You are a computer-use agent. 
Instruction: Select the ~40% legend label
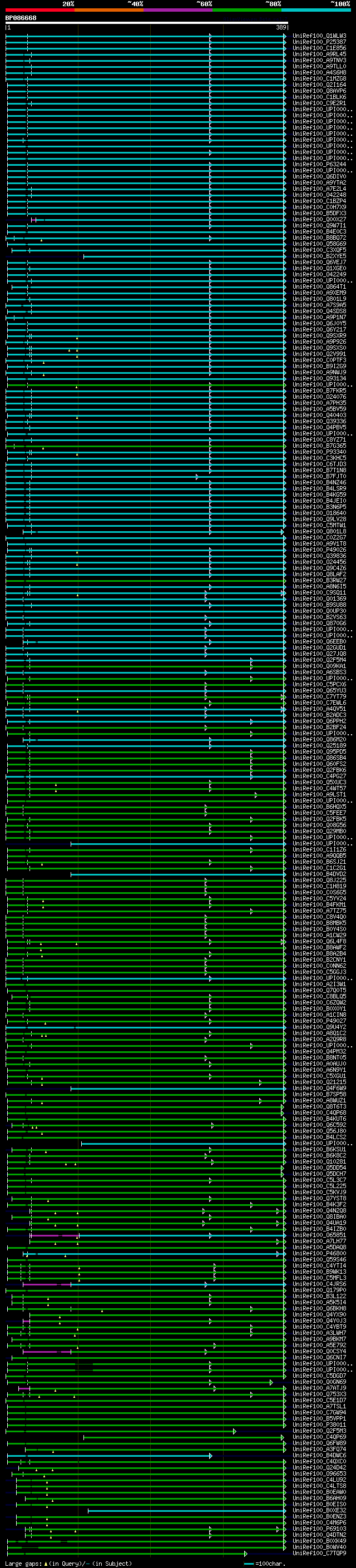(135, 4)
